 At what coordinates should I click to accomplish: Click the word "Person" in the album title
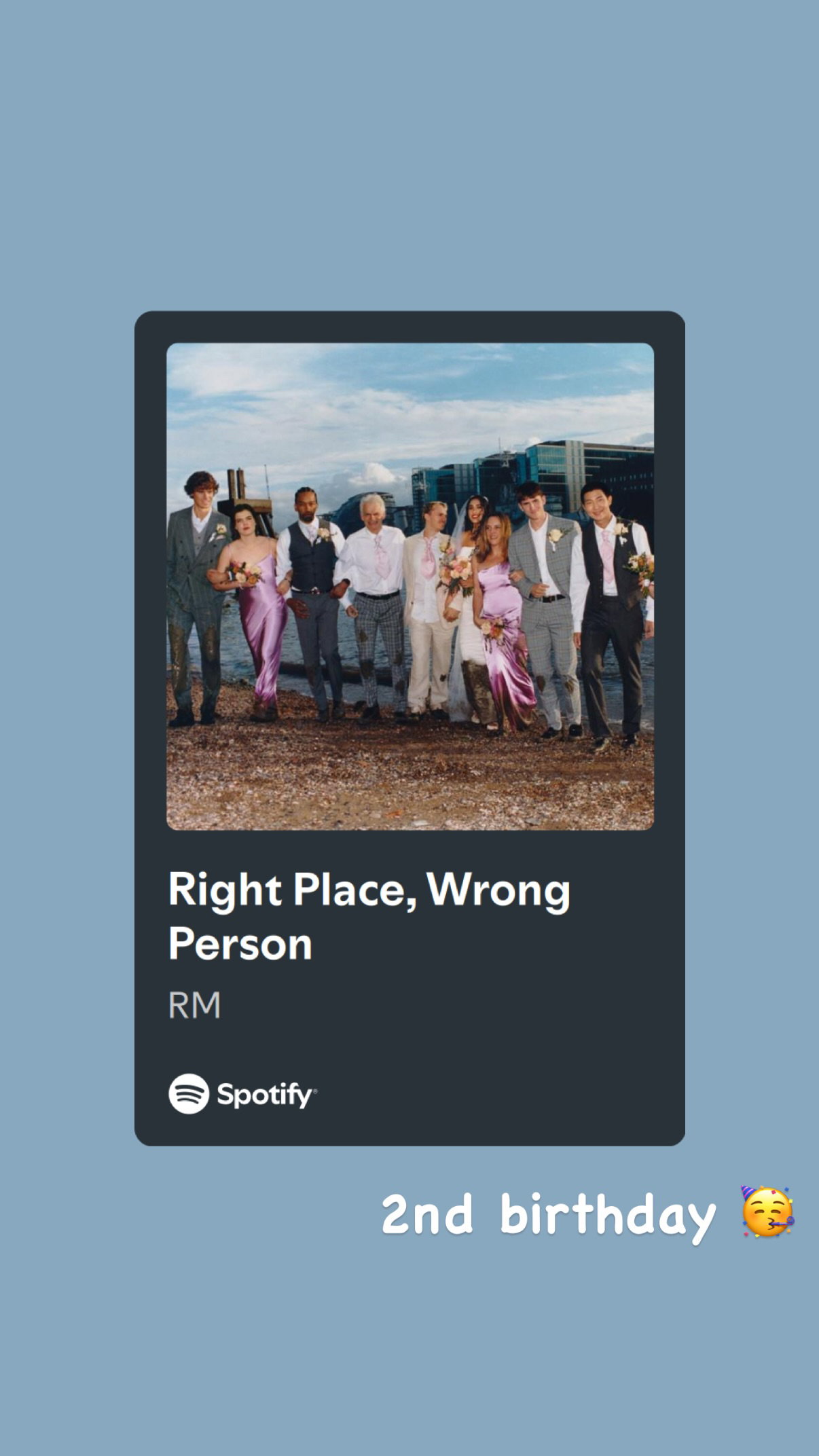(240, 944)
